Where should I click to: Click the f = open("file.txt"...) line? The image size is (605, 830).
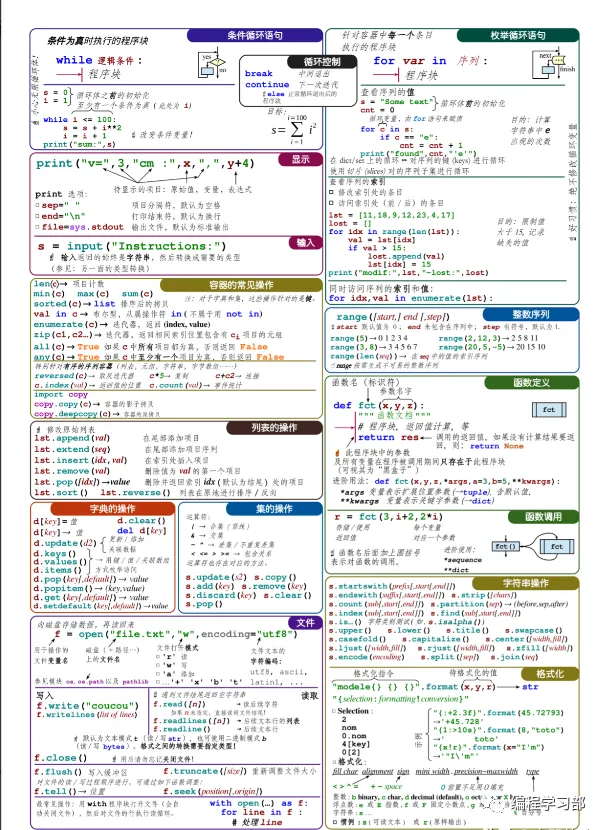[x=174, y=635]
